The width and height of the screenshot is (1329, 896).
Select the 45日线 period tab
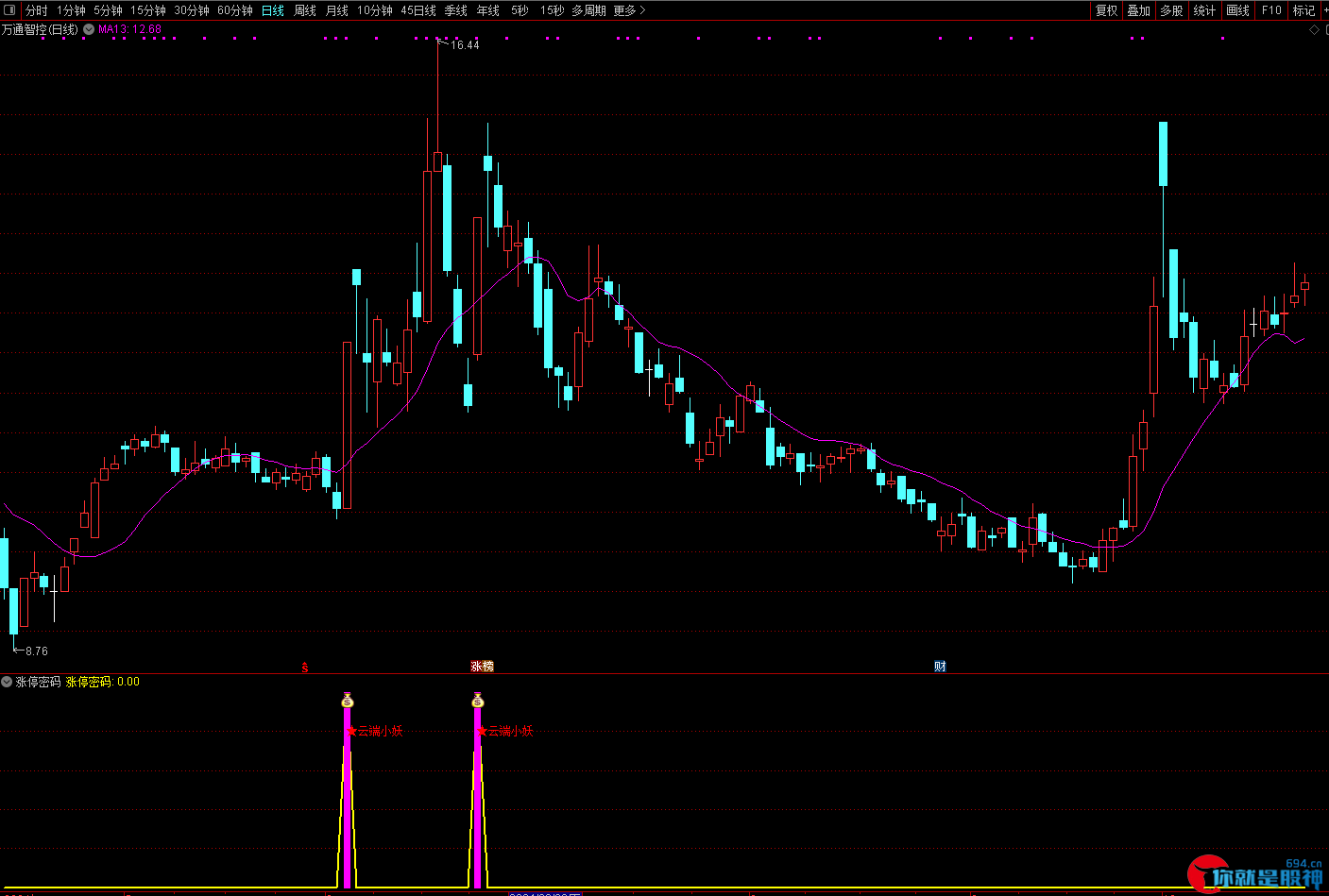click(418, 10)
